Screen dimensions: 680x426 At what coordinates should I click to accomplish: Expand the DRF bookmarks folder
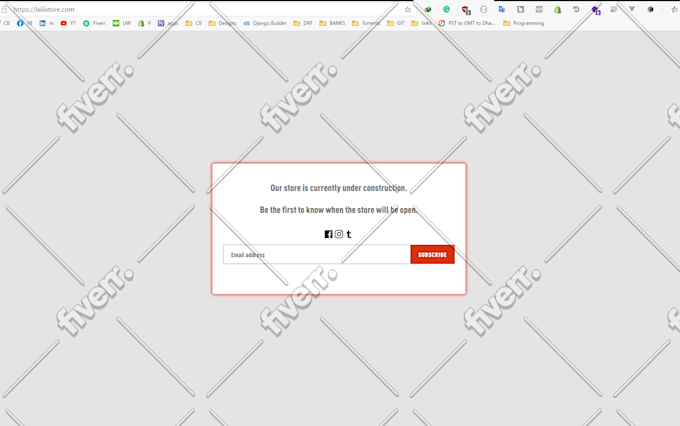(x=303, y=23)
